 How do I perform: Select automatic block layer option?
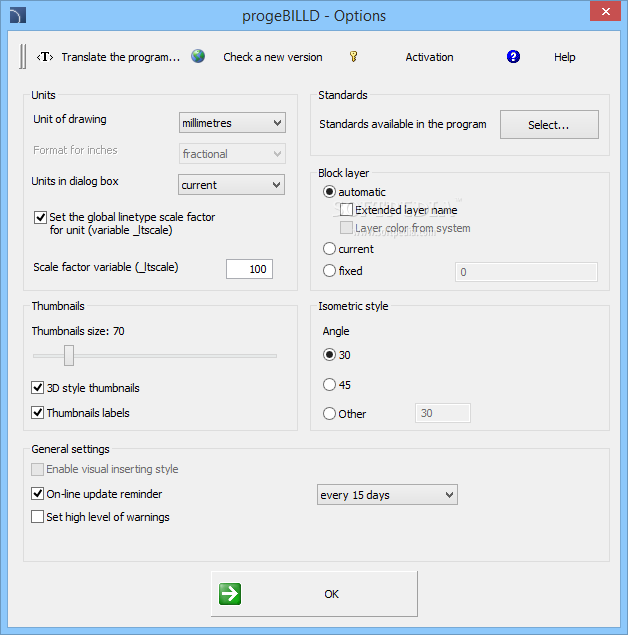pos(330,192)
